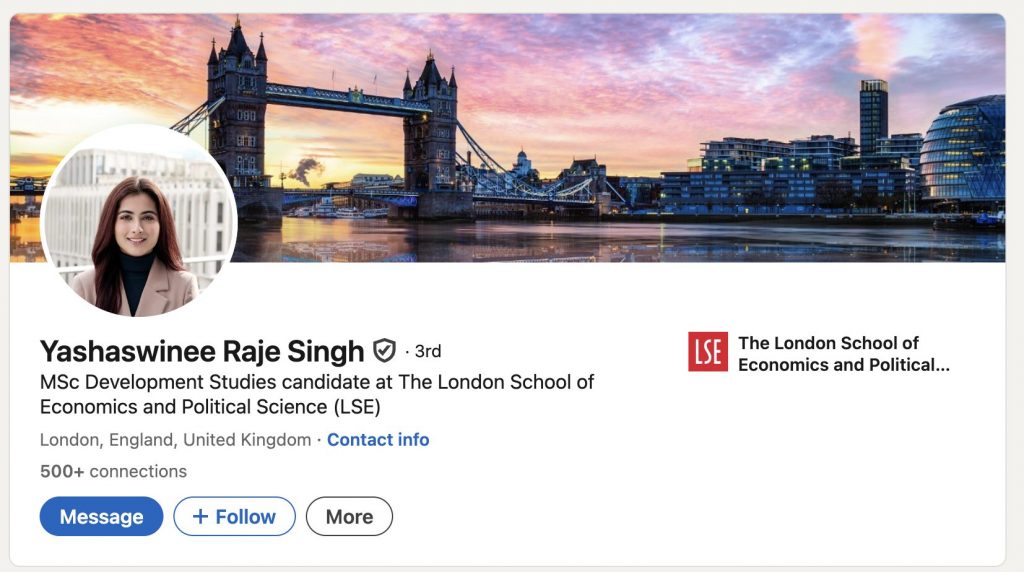Click the name Yashaswinee Raje Singh

coord(202,352)
